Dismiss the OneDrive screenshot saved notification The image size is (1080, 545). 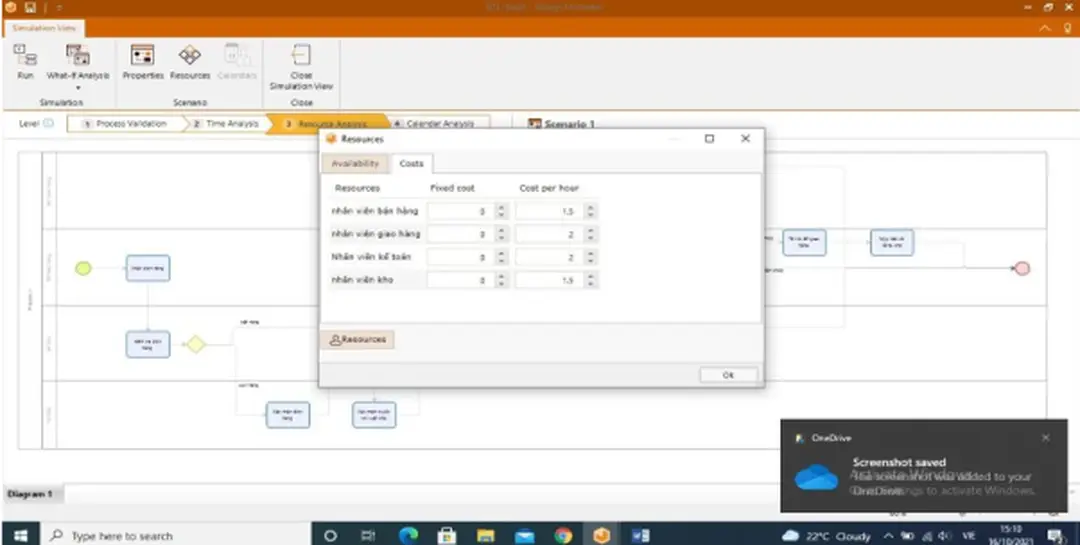click(x=1046, y=438)
